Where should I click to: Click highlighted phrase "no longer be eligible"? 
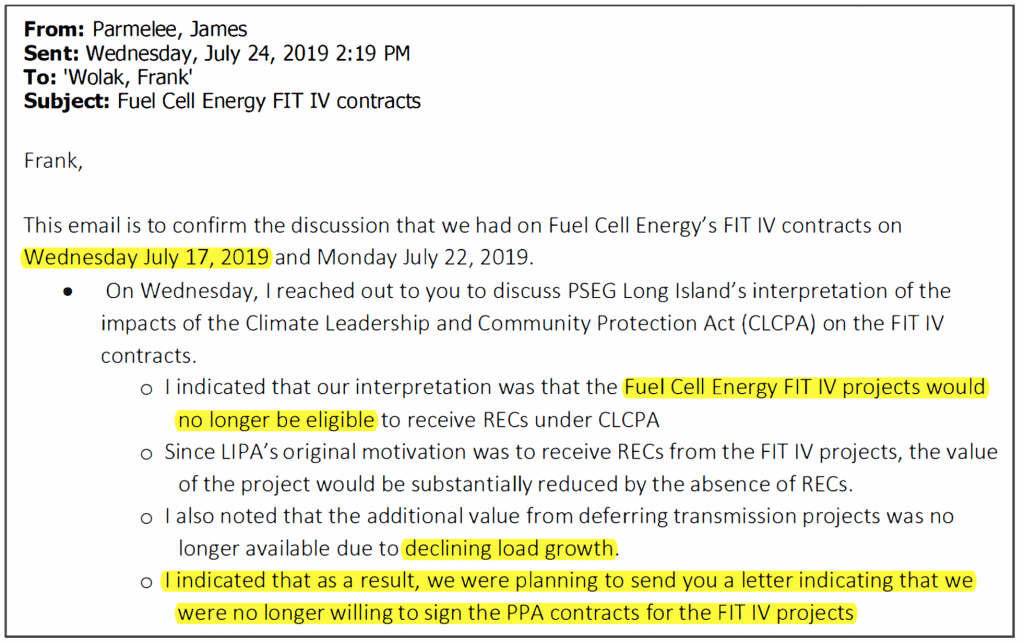click(x=277, y=419)
